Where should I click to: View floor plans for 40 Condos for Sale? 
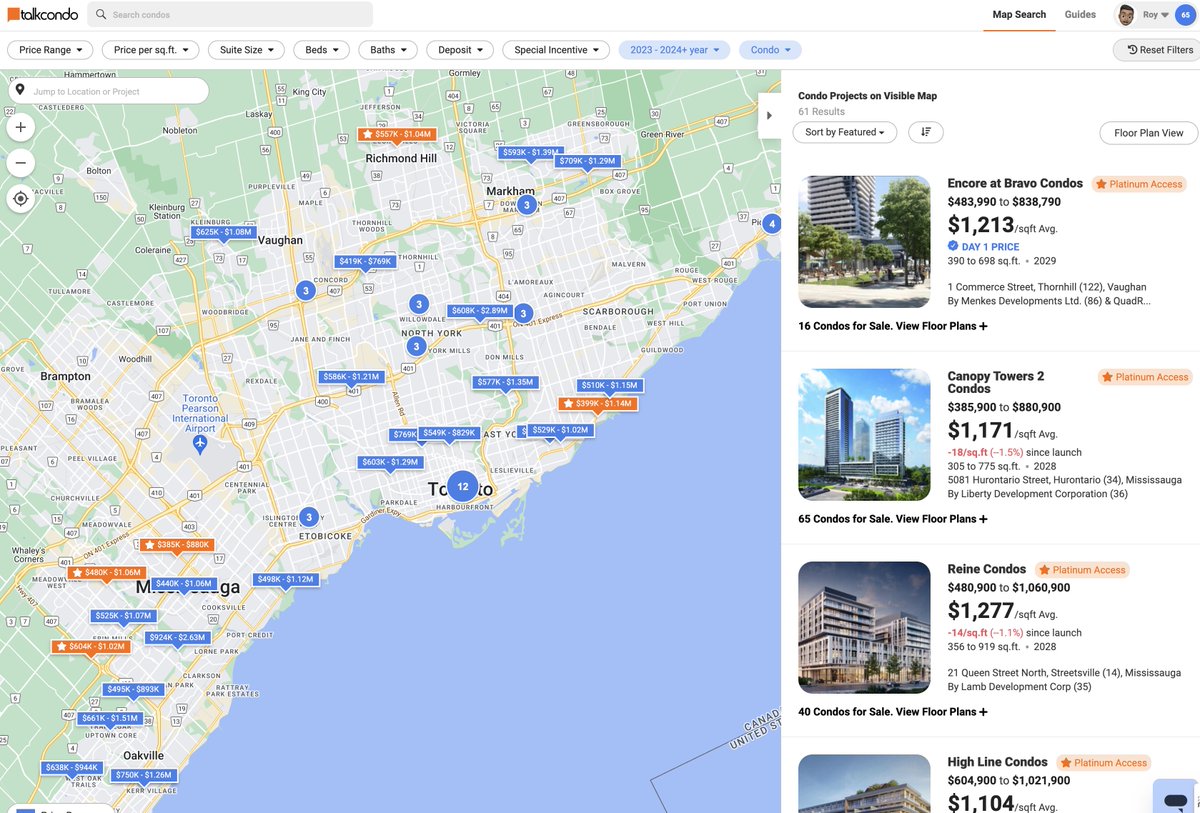click(893, 712)
